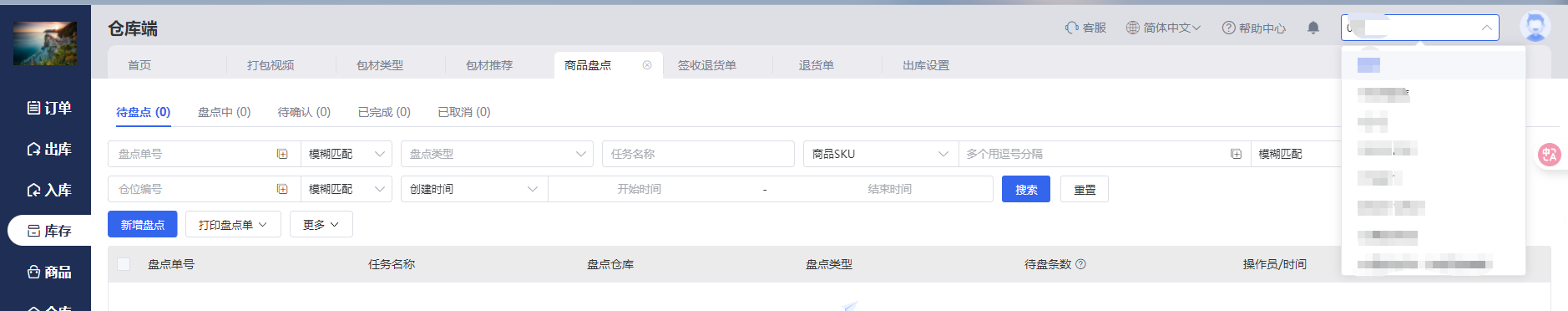The height and width of the screenshot is (311, 1568).
Task: Click the 盘点单号 column header
Action: point(171,264)
